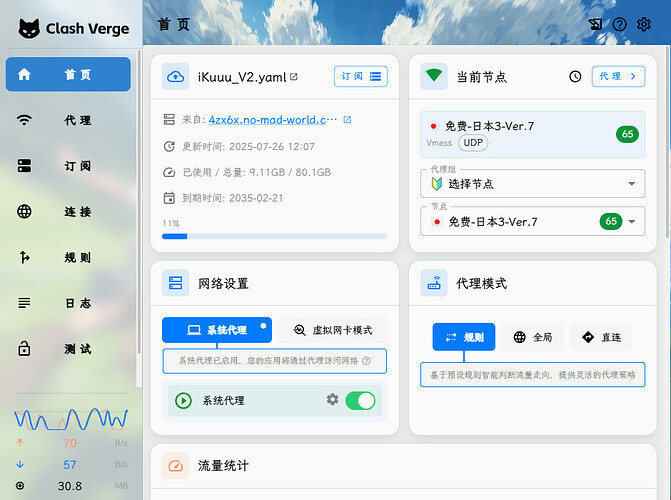This screenshot has height=500, width=671.
Task: Open external link icon next to iKuuu_V2.yaml
Action: (294, 77)
